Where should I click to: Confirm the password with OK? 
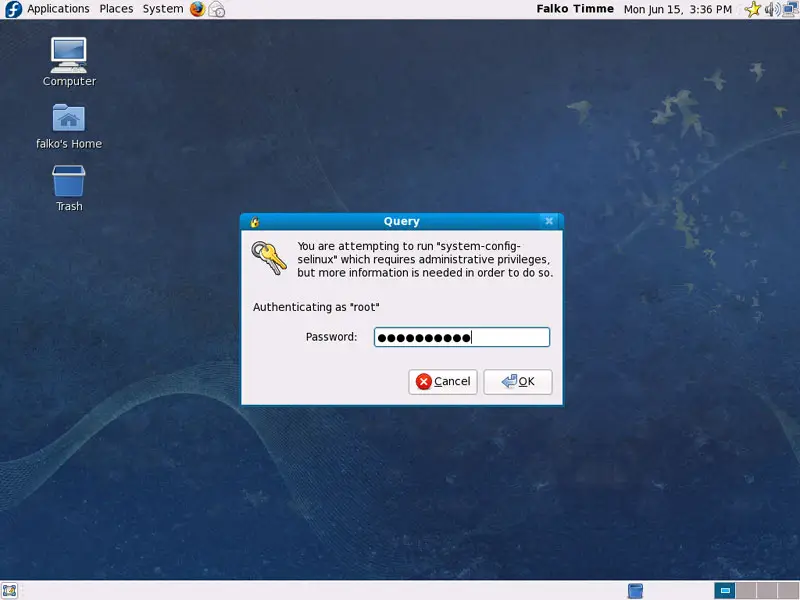pyautogui.click(x=518, y=382)
